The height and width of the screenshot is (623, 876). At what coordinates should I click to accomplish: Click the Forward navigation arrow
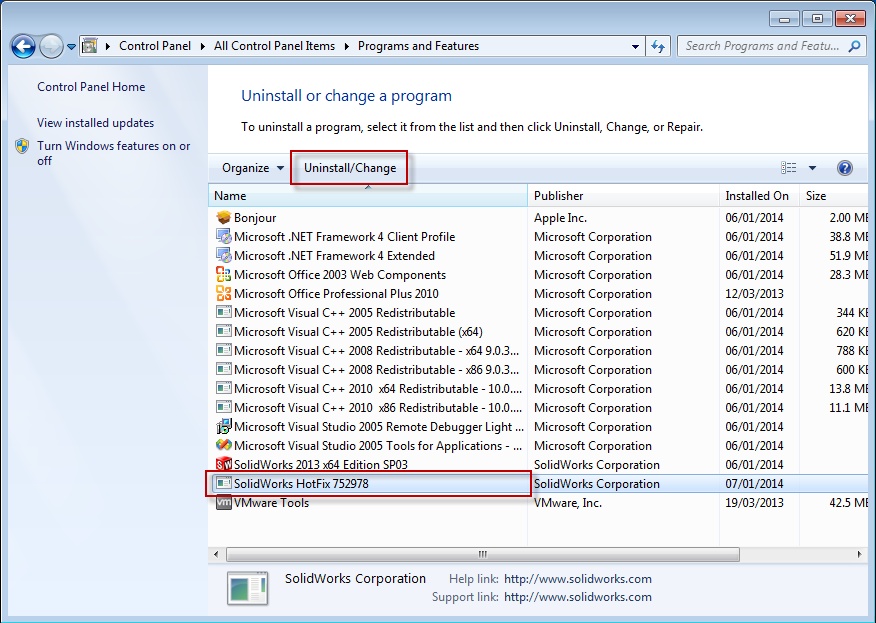pyautogui.click(x=51, y=46)
